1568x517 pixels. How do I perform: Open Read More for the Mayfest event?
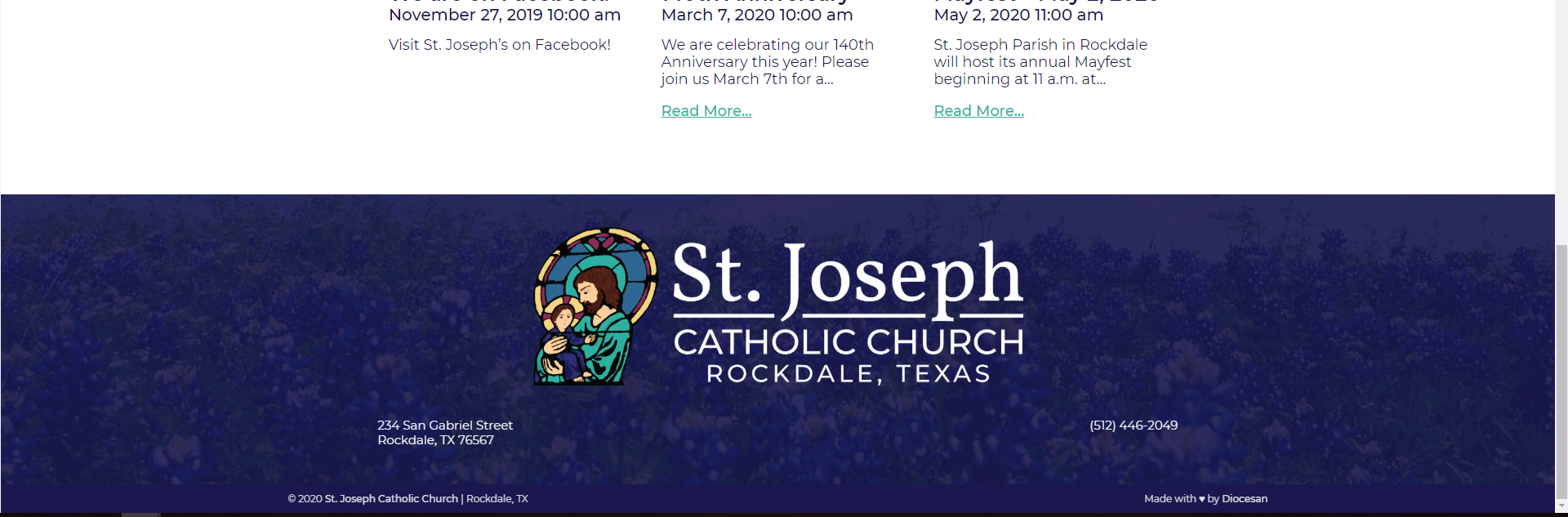(x=978, y=111)
